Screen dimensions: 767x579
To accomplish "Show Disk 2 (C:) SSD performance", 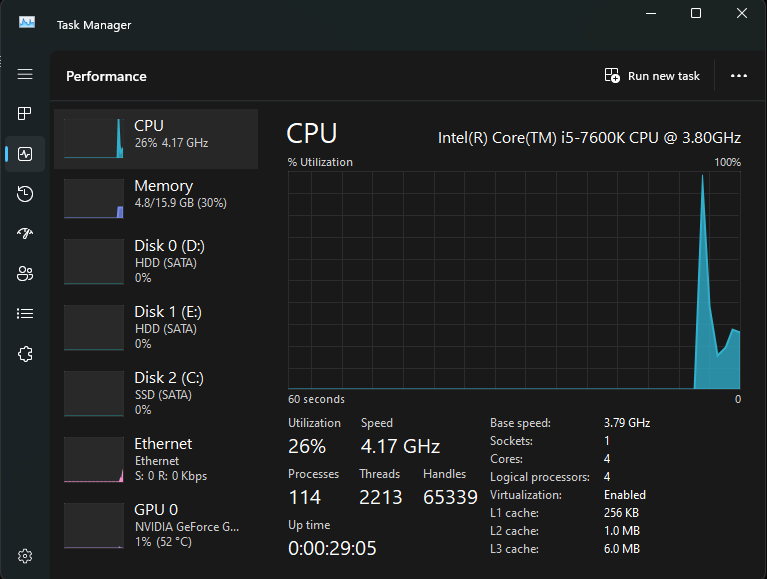I will (x=156, y=394).
